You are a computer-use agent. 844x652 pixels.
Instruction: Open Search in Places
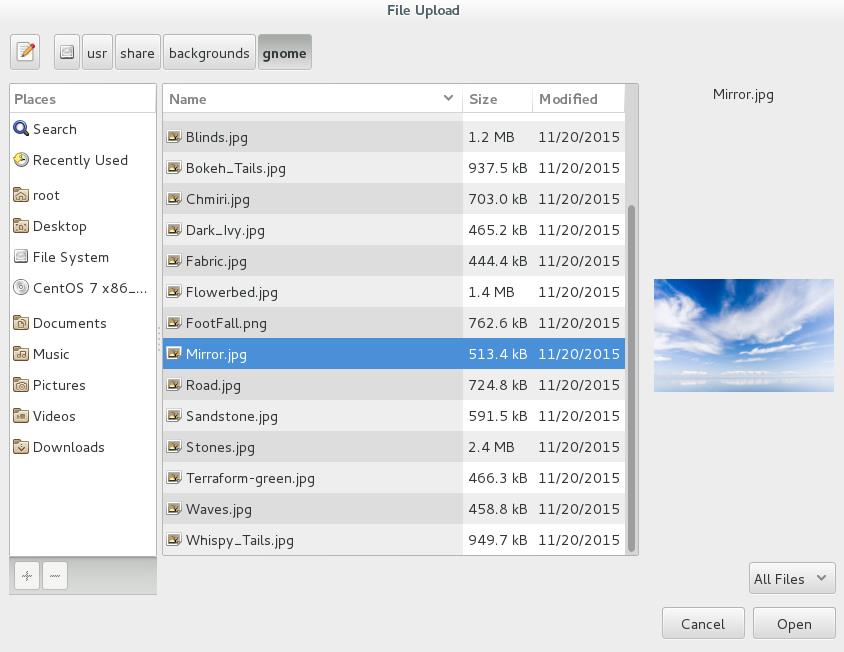[x=83, y=129]
